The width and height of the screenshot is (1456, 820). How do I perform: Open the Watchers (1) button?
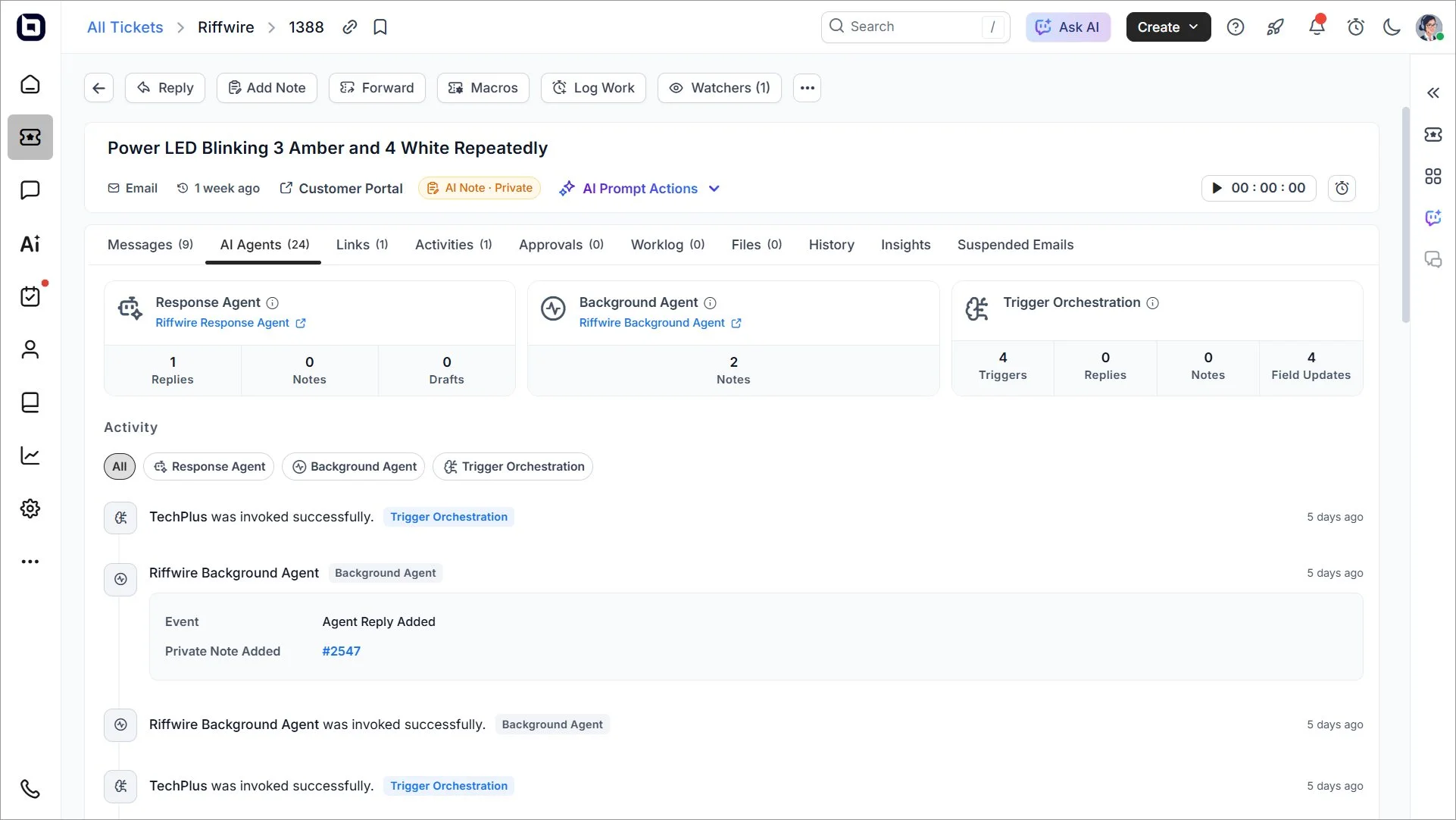click(720, 88)
